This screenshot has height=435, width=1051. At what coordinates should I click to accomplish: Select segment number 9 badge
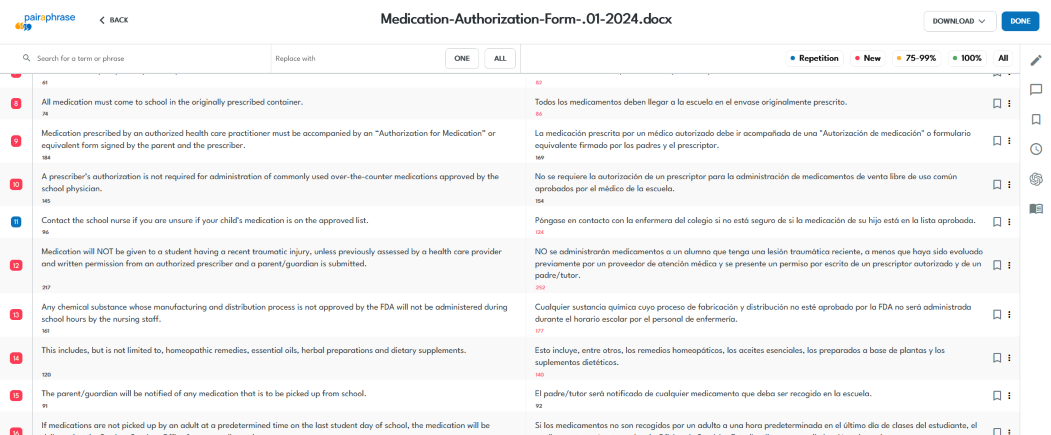16,141
